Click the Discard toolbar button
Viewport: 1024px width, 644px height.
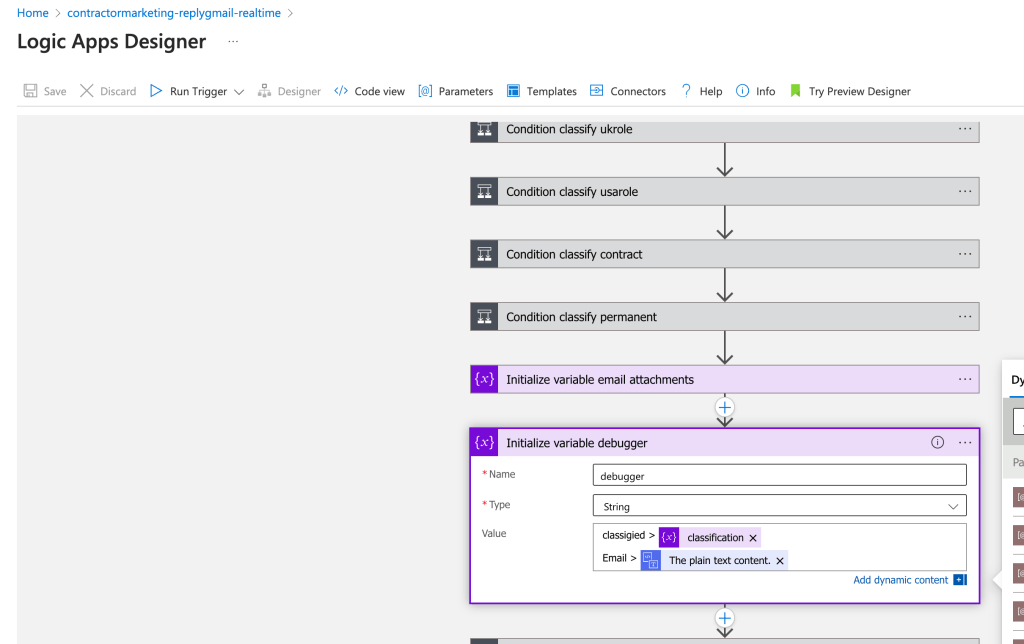pyautogui.click(x=108, y=91)
